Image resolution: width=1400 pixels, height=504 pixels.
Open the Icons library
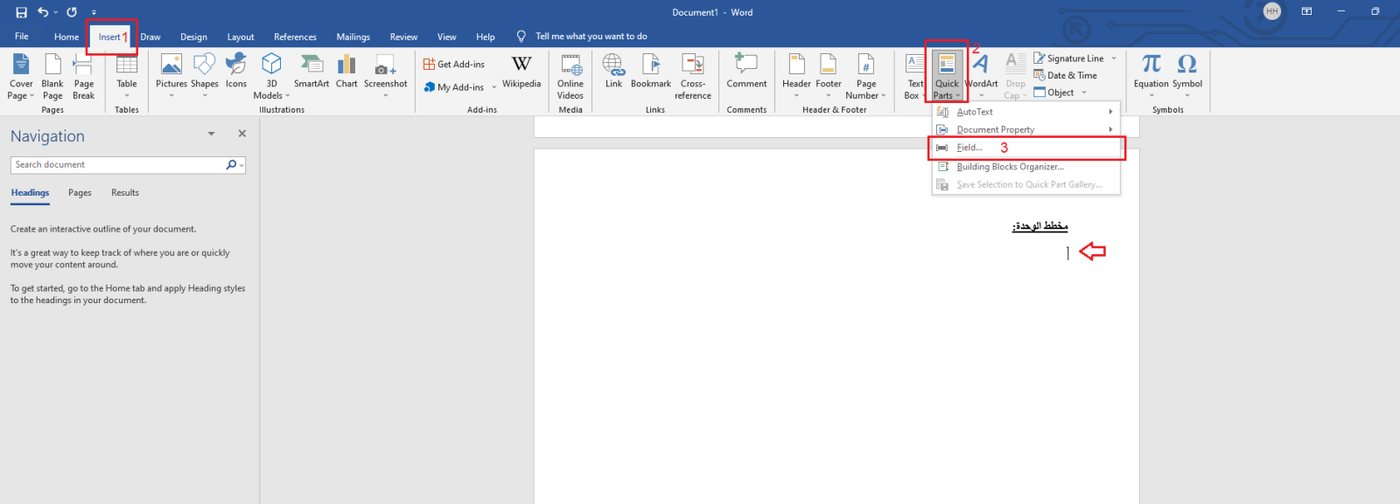tap(236, 72)
